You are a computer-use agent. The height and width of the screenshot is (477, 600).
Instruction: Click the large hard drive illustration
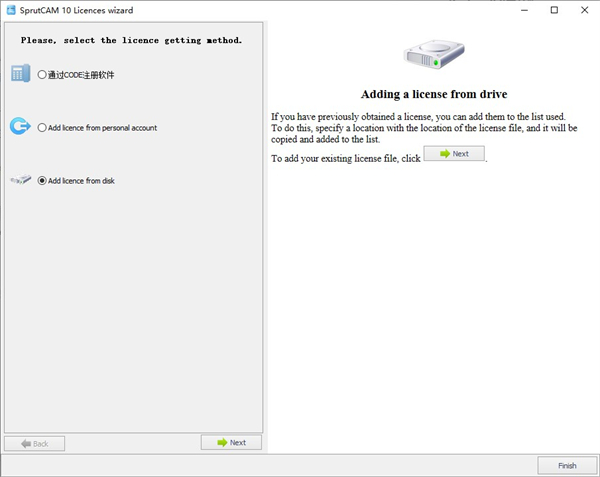point(434,54)
